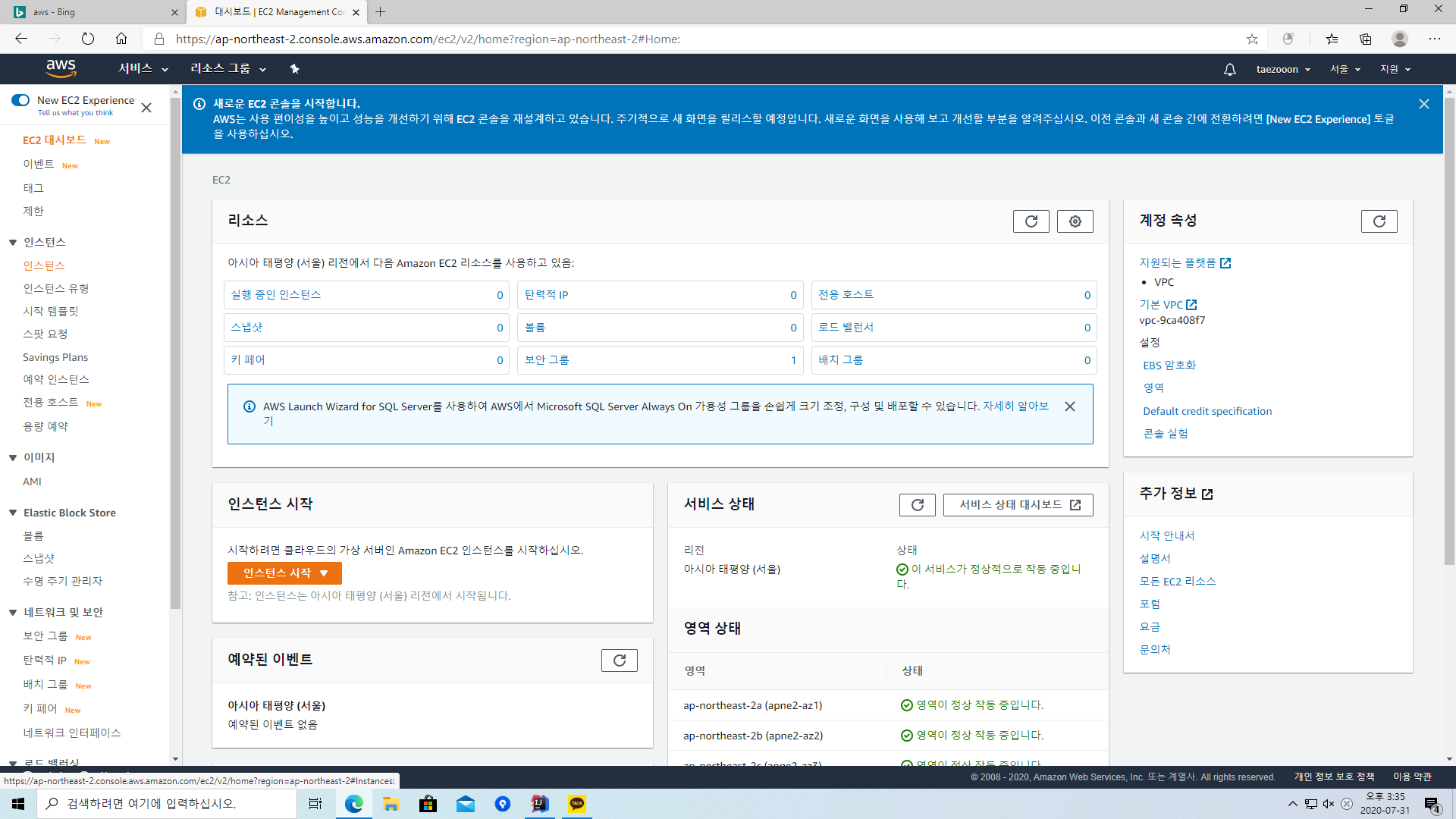The image size is (1456, 819).
Task: Refresh the 계정 속성 panel
Action: click(1379, 221)
